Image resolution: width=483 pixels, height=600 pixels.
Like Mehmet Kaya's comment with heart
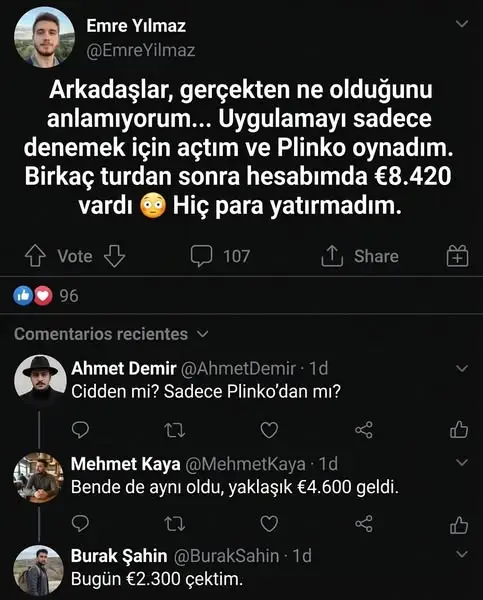pyautogui.click(x=269, y=524)
